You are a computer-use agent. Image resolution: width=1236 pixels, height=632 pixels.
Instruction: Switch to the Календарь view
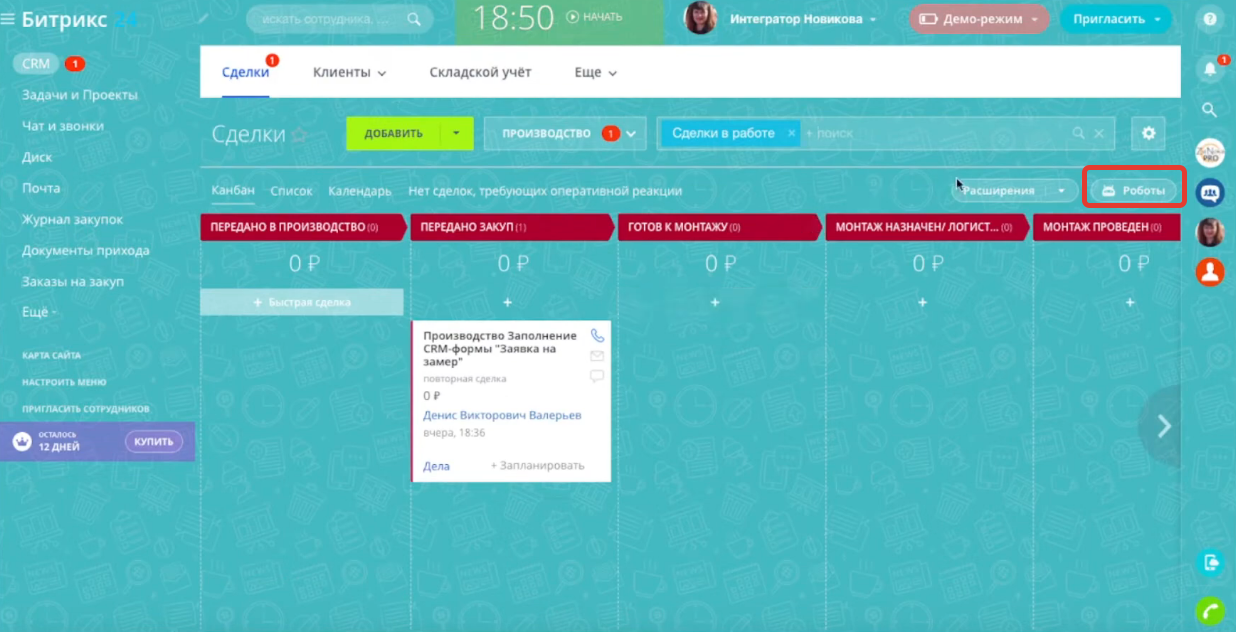click(360, 190)
